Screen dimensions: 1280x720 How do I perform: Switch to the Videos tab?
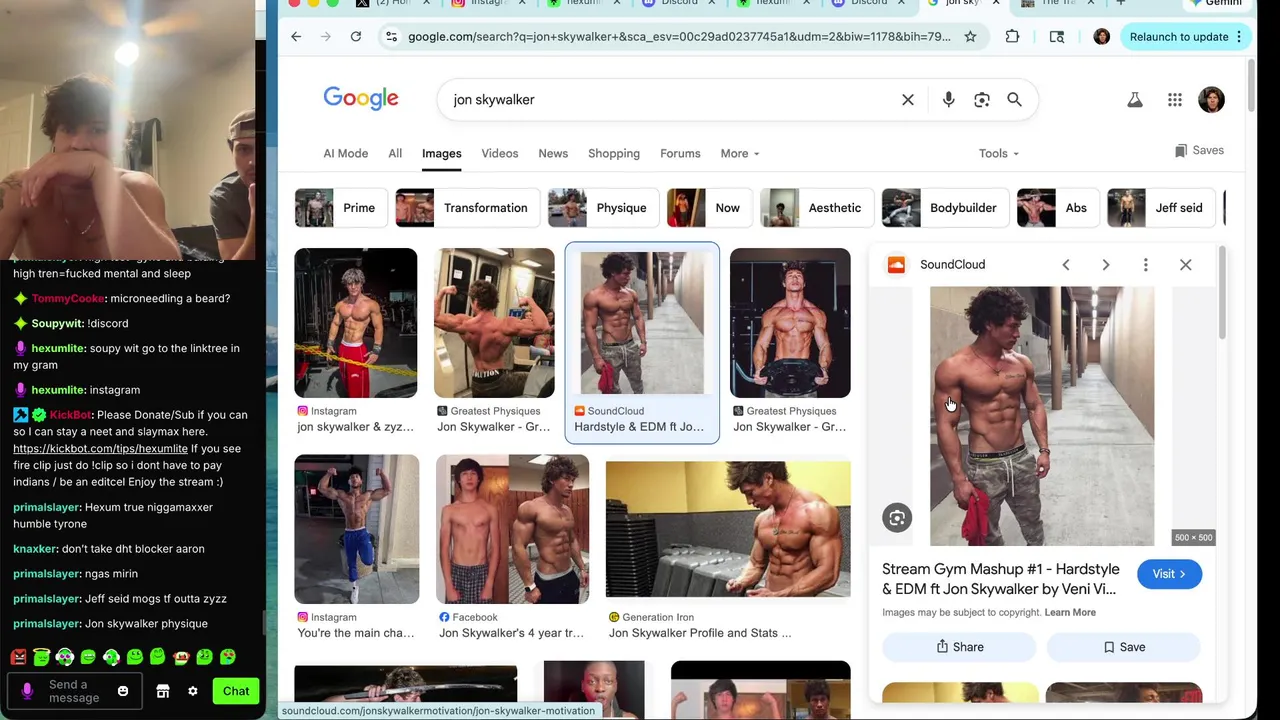[500, 154]
